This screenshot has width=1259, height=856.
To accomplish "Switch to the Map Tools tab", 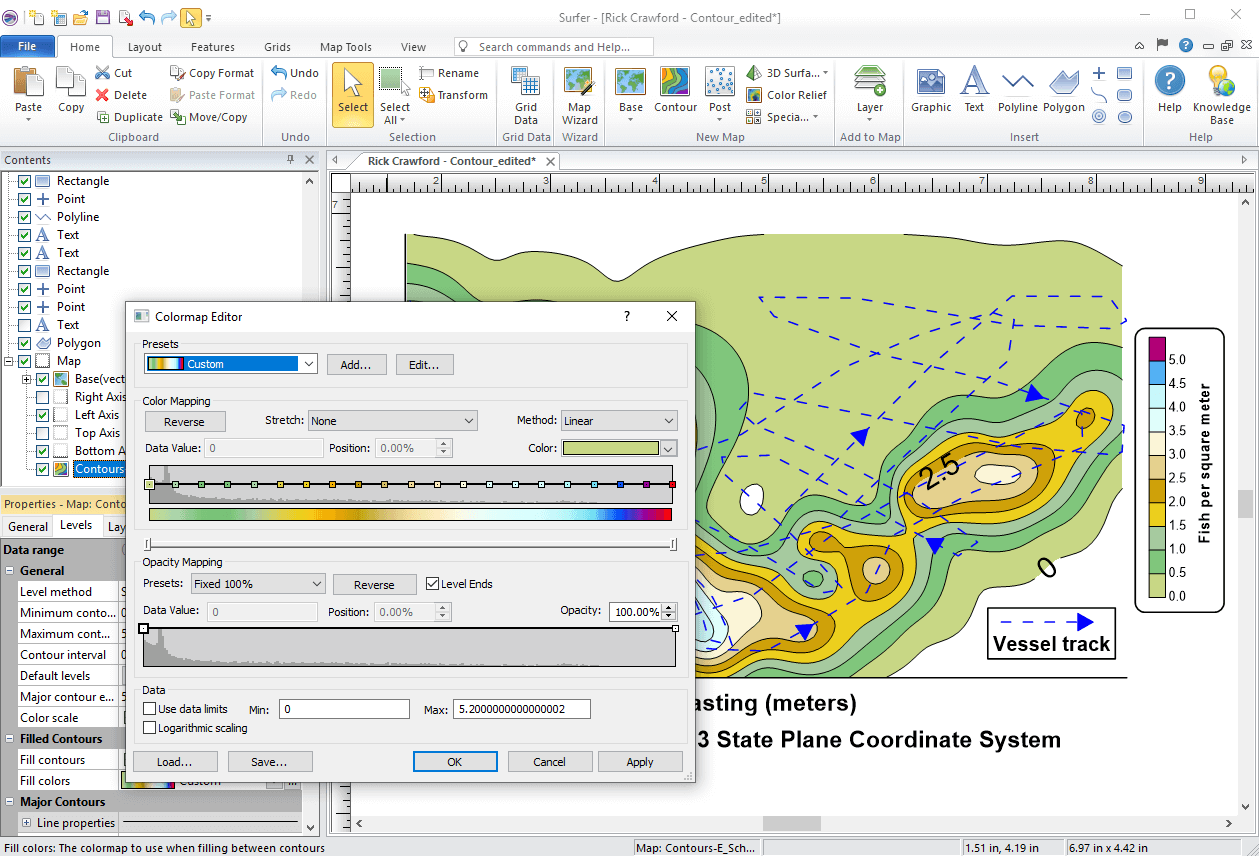I will [x=346, y=47].
